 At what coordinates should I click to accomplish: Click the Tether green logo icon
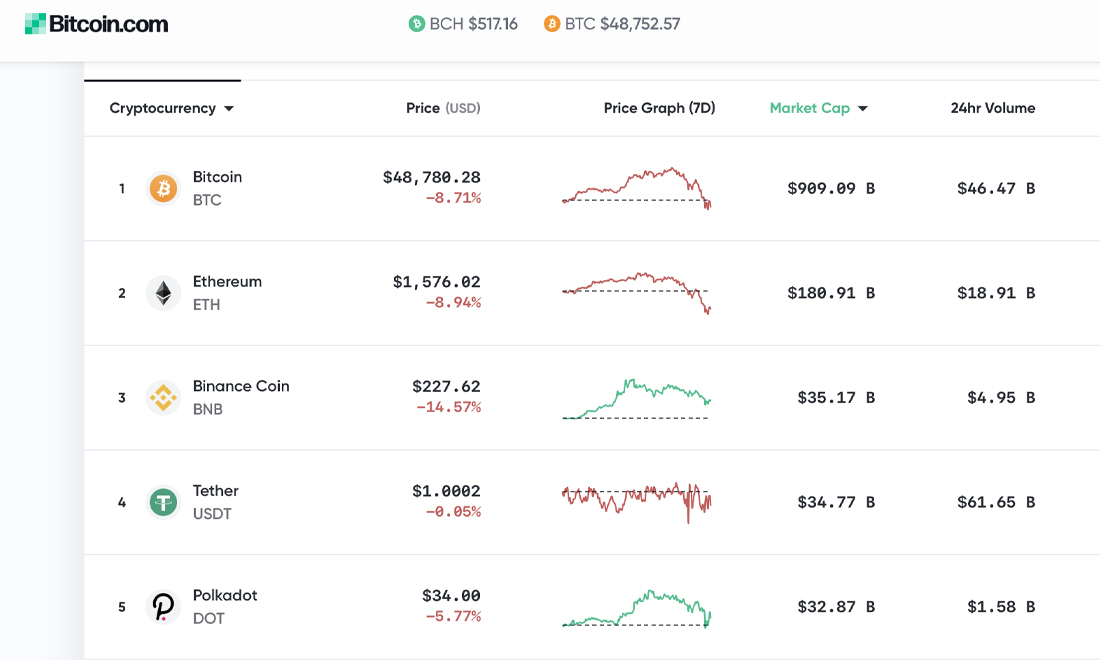click(x=163, y=502)
